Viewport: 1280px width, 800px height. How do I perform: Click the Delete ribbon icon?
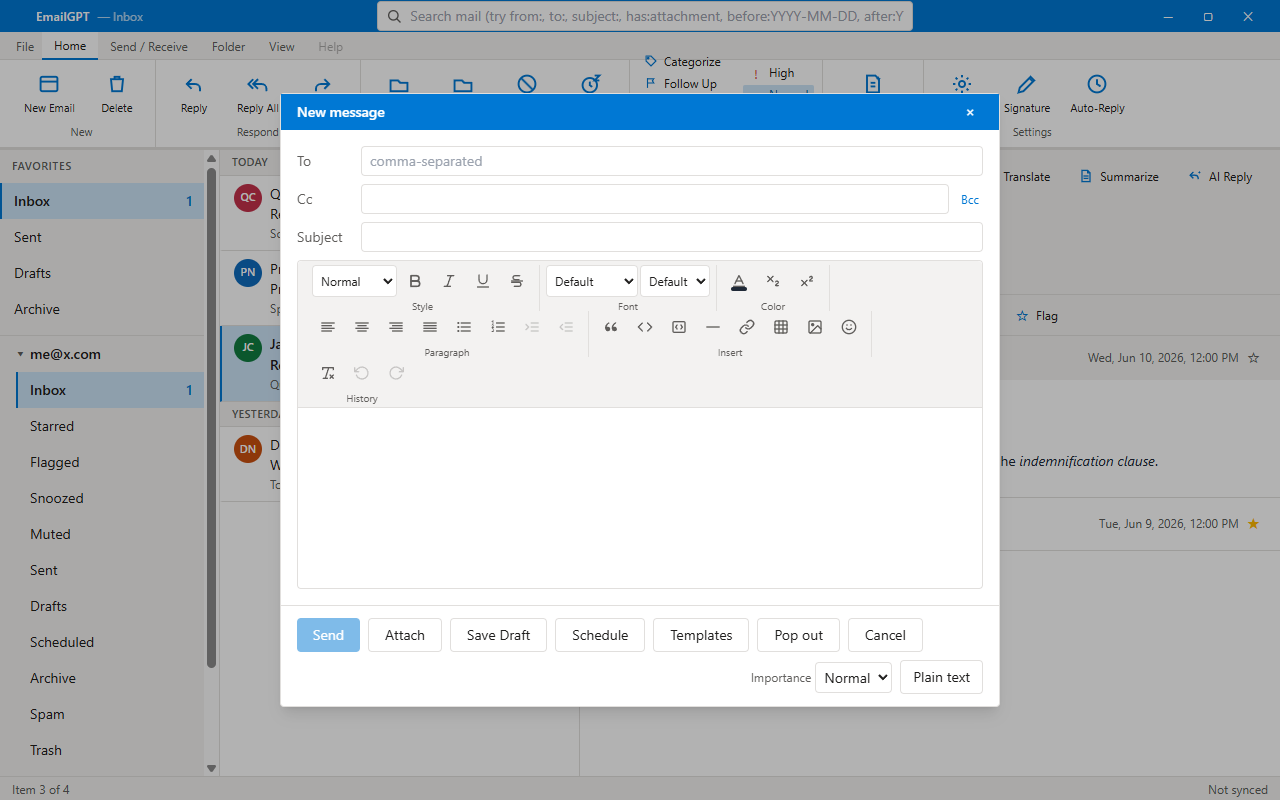pyautogui.click(x=117, y=94)
